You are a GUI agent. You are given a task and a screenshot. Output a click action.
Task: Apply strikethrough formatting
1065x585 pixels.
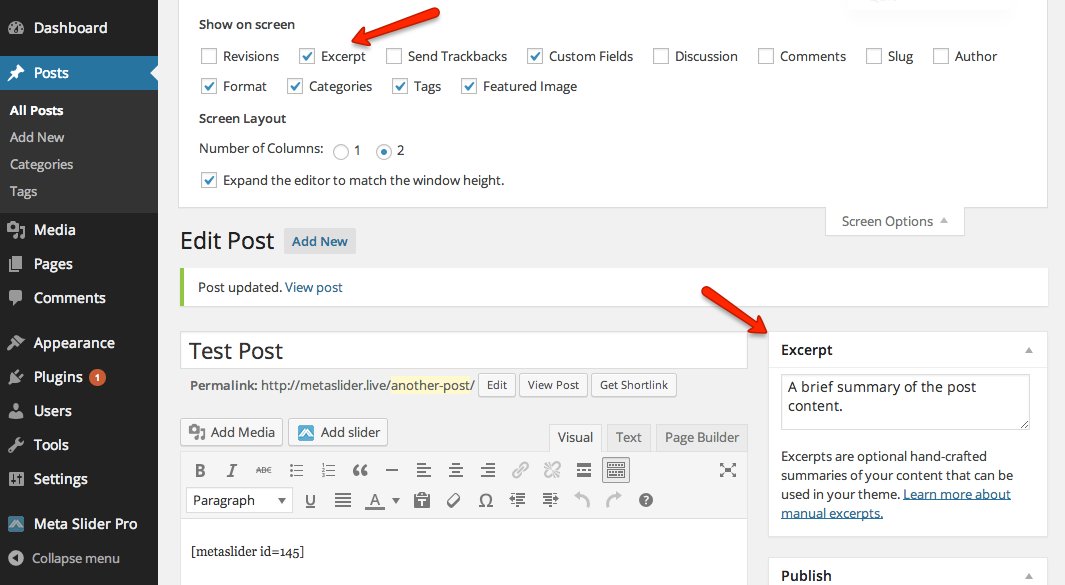click(264, 470)
